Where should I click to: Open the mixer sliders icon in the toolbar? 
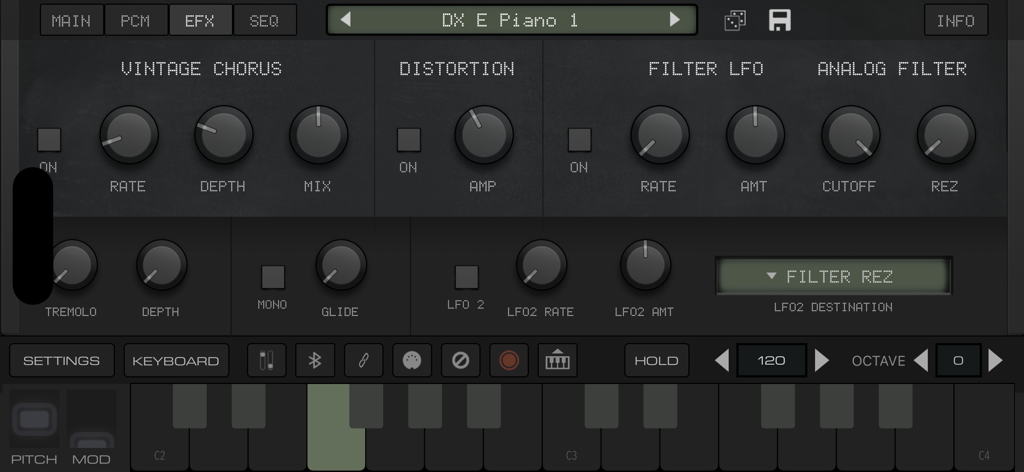(x=266, y=360)
